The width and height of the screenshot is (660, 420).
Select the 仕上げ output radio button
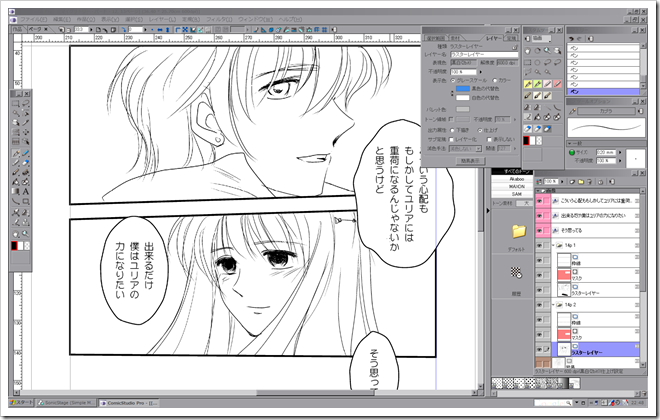click(x=480, y=130)
